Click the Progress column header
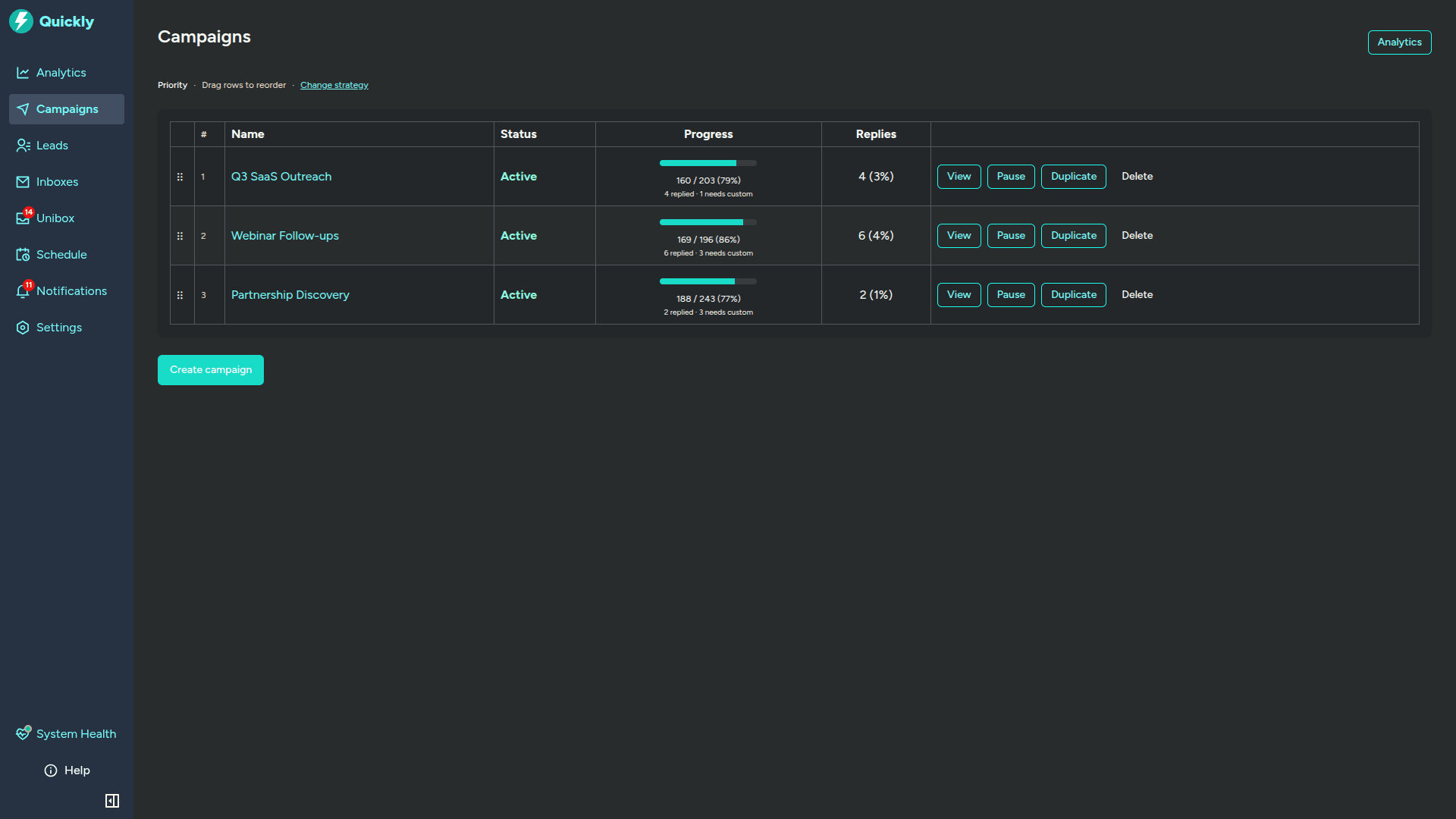The image size is (1456, 819). pos(708,134)
